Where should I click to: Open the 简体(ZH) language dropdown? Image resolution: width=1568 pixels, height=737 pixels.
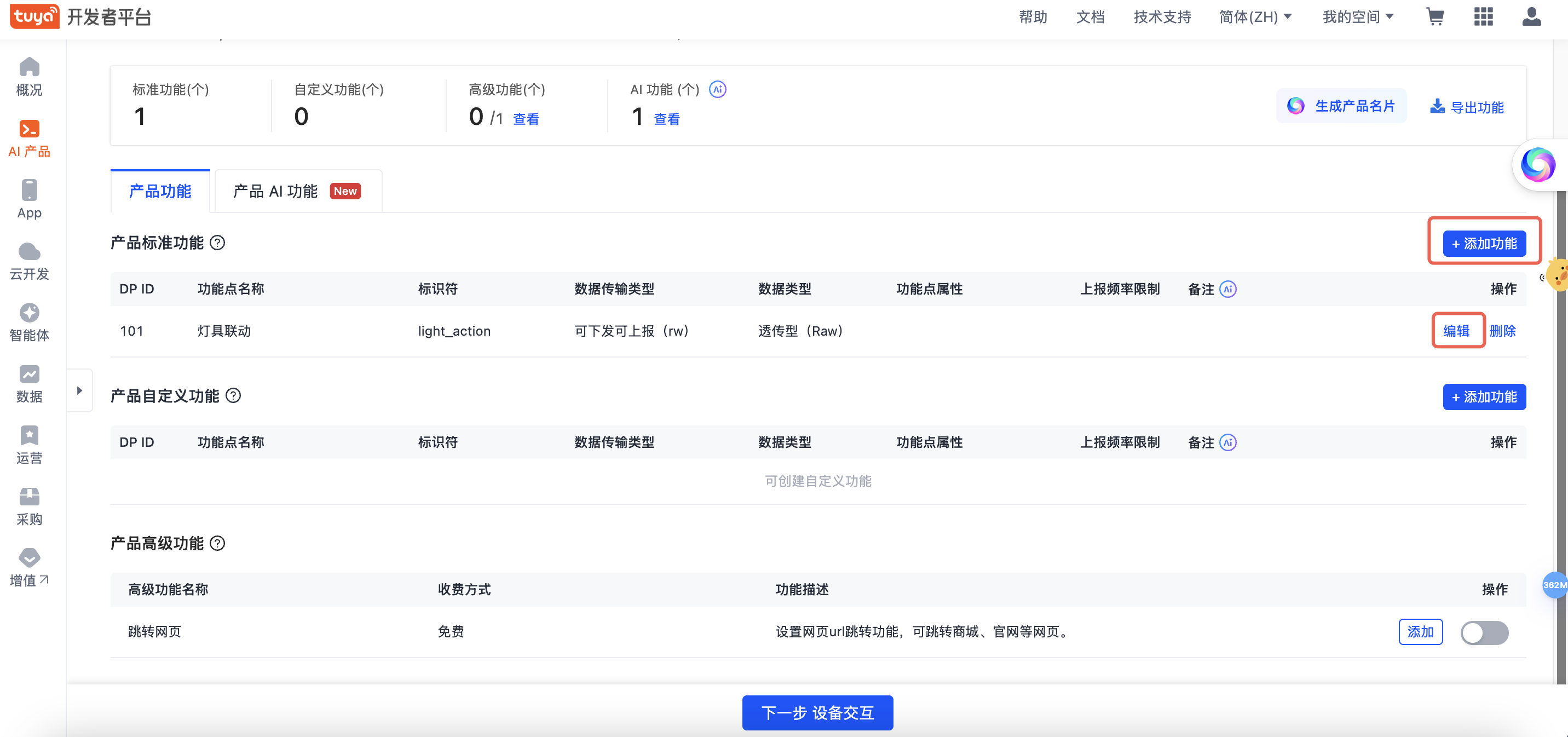tap(1255, 16)
